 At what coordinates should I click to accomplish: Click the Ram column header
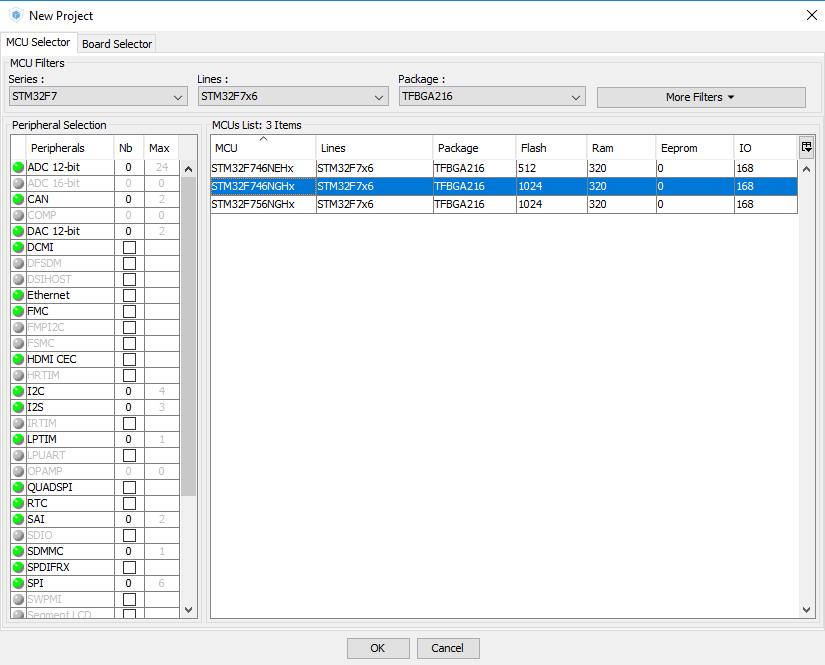[x=621, y=148]
